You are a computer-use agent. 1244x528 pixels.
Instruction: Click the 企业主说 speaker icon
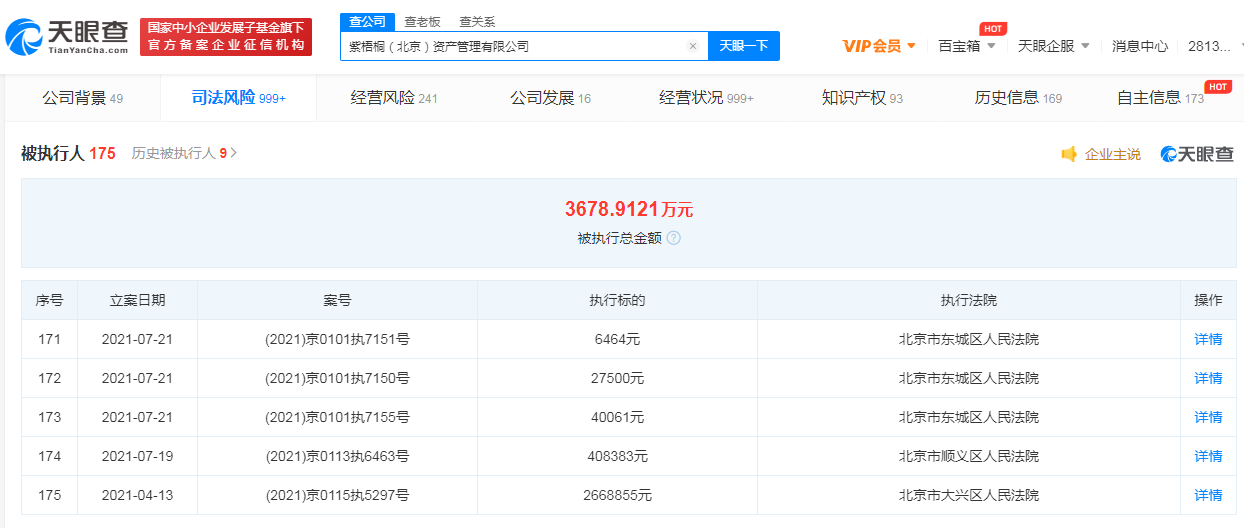(1069, 154)
